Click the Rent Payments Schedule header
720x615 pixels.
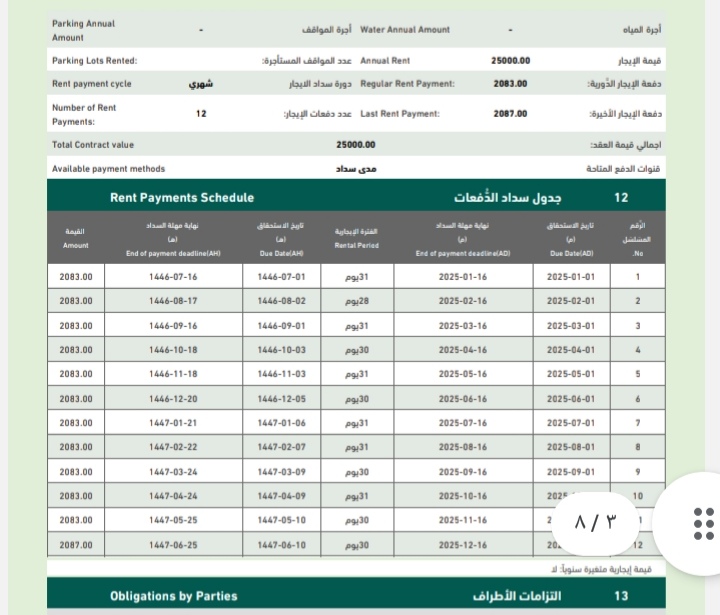click(x=182, y=198)
